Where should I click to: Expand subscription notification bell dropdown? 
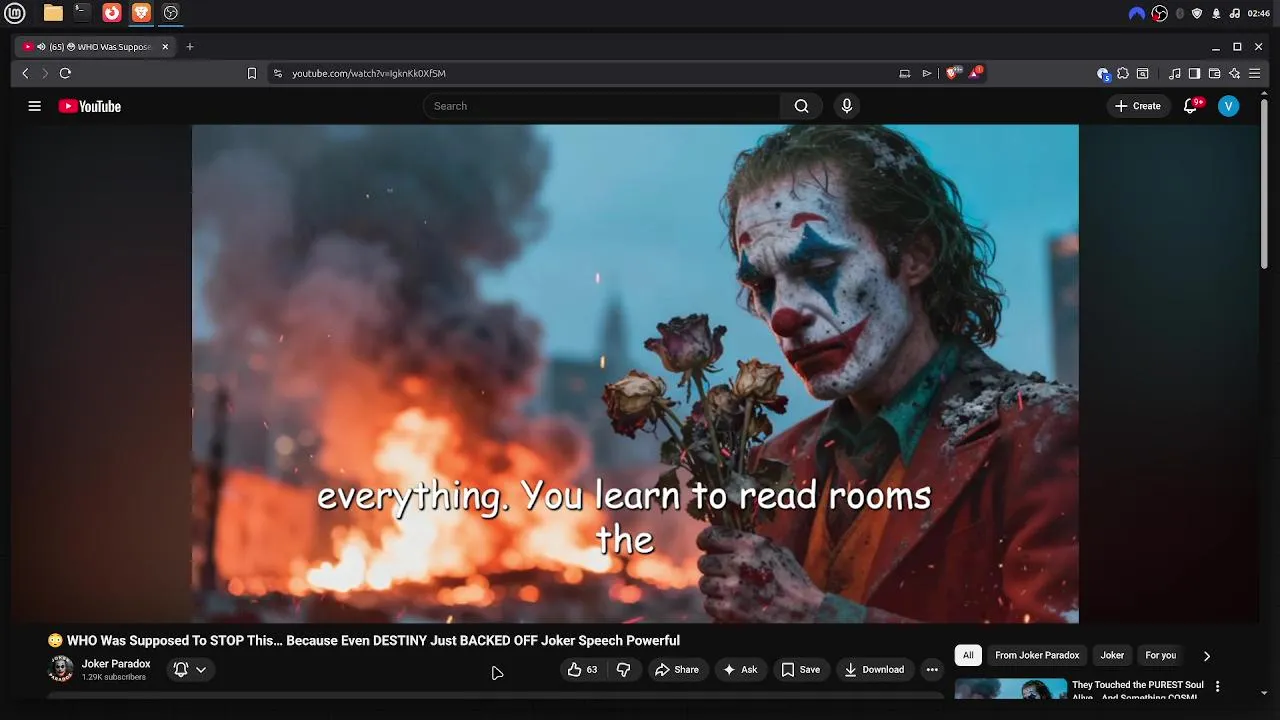pos(190,670)
